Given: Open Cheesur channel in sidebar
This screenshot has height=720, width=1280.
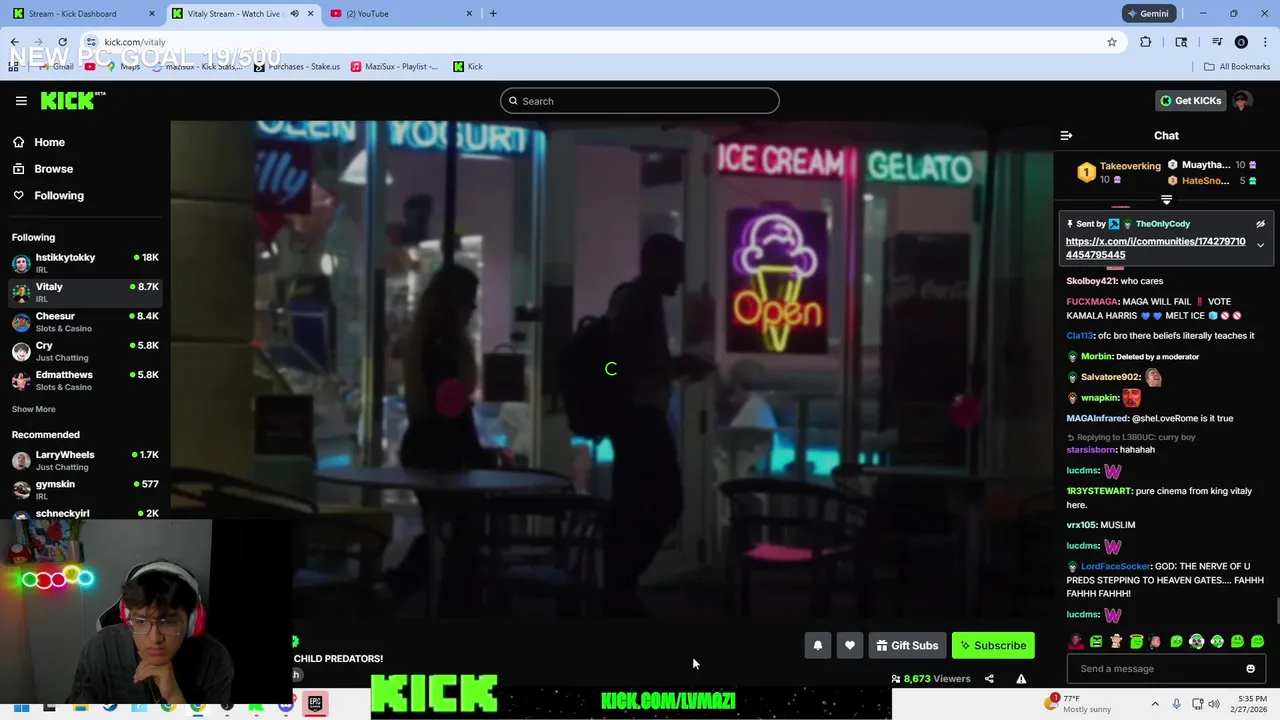Looking at the screenshot, I should 85,321.
